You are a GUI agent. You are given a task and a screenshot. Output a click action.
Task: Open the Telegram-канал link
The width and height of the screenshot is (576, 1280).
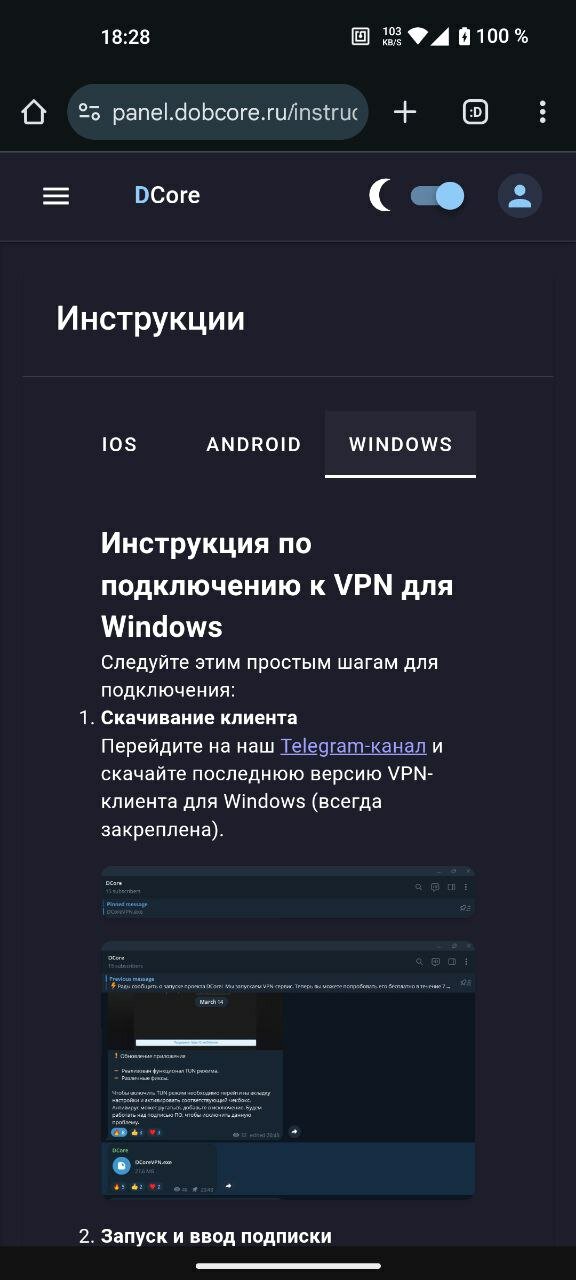click(353, 746)
